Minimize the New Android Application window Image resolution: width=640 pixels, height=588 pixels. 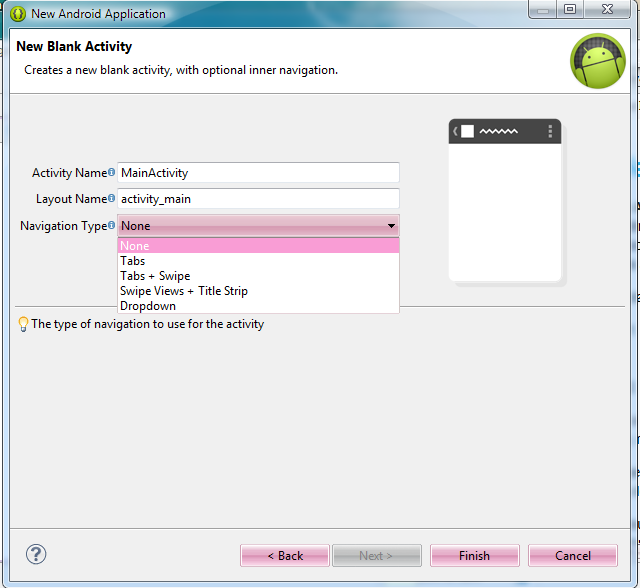542,9
